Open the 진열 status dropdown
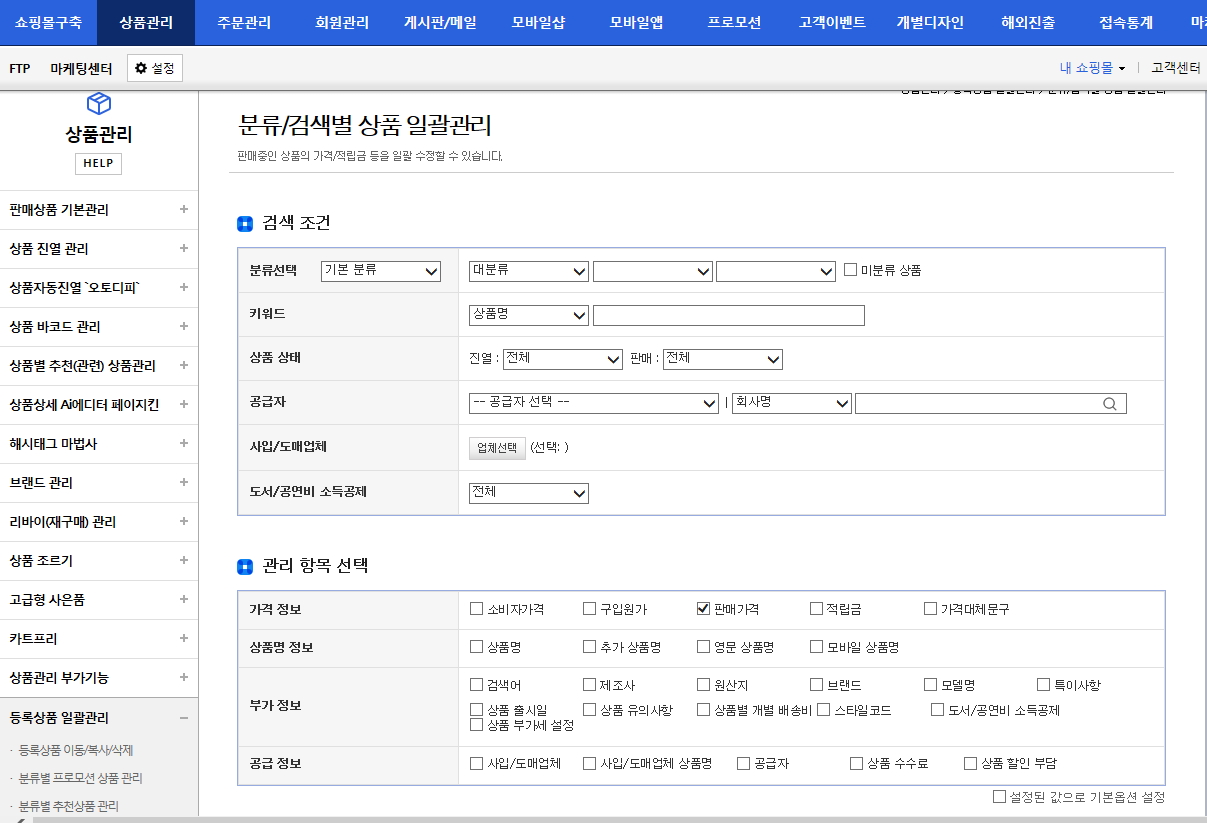The image size is (1207, 823). (563, 359)
